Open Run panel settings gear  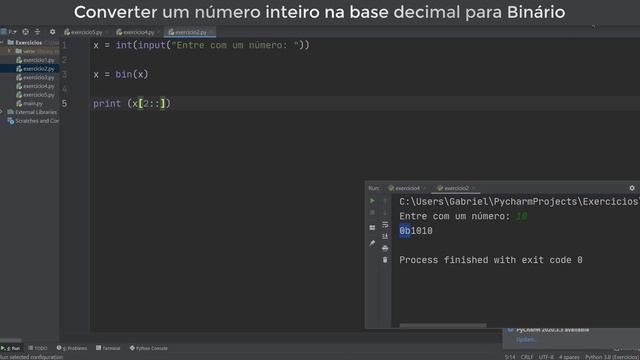pyautogui.click(x=632, y=188)
